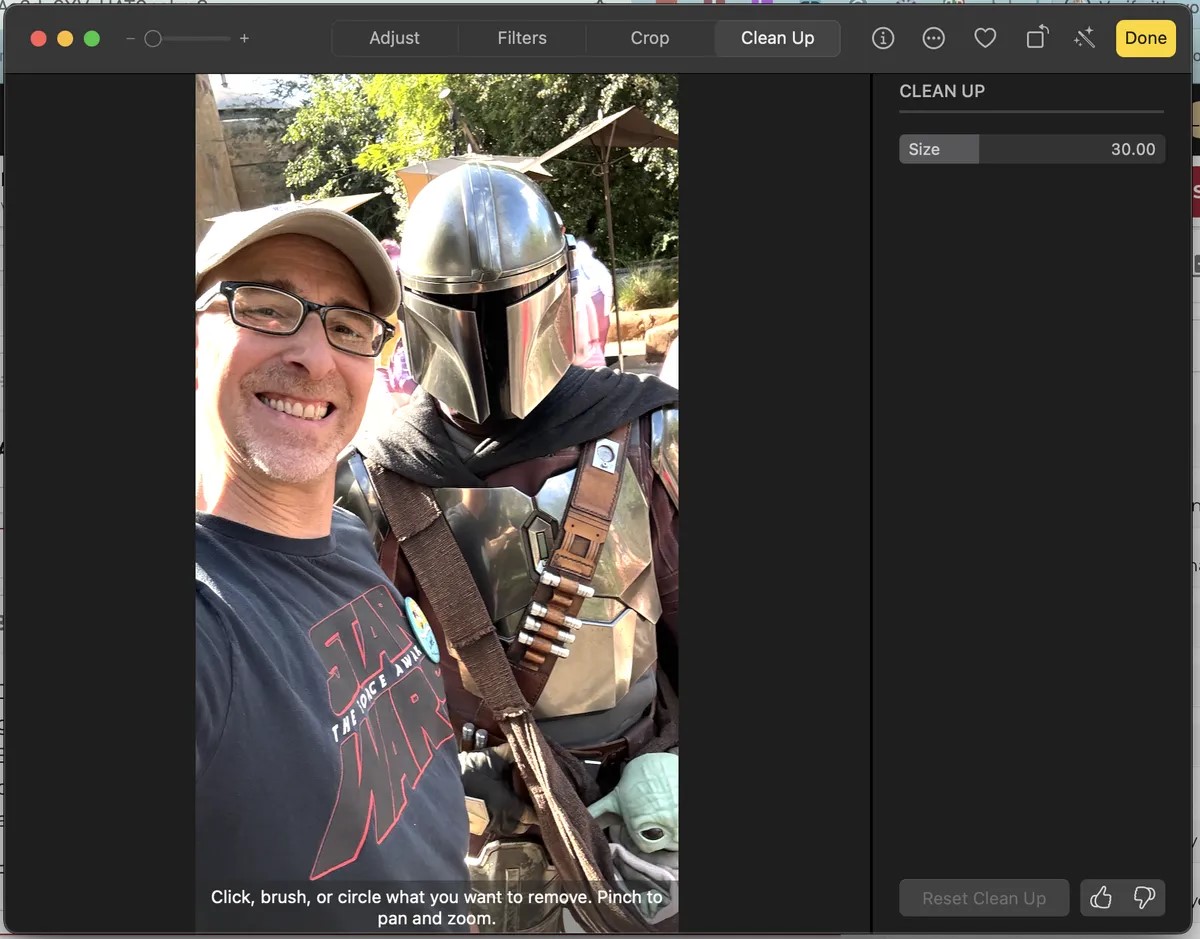The height and width of the screenshot is (939, 1200).
Task: Give thumbs up feedback on Clean Up
Action: click(x=1101, y=898)
